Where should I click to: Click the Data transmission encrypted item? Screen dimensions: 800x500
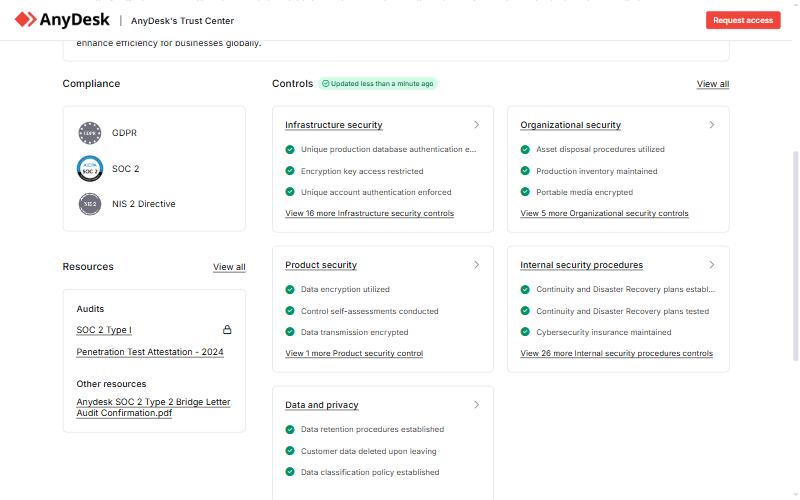(355, 332)
